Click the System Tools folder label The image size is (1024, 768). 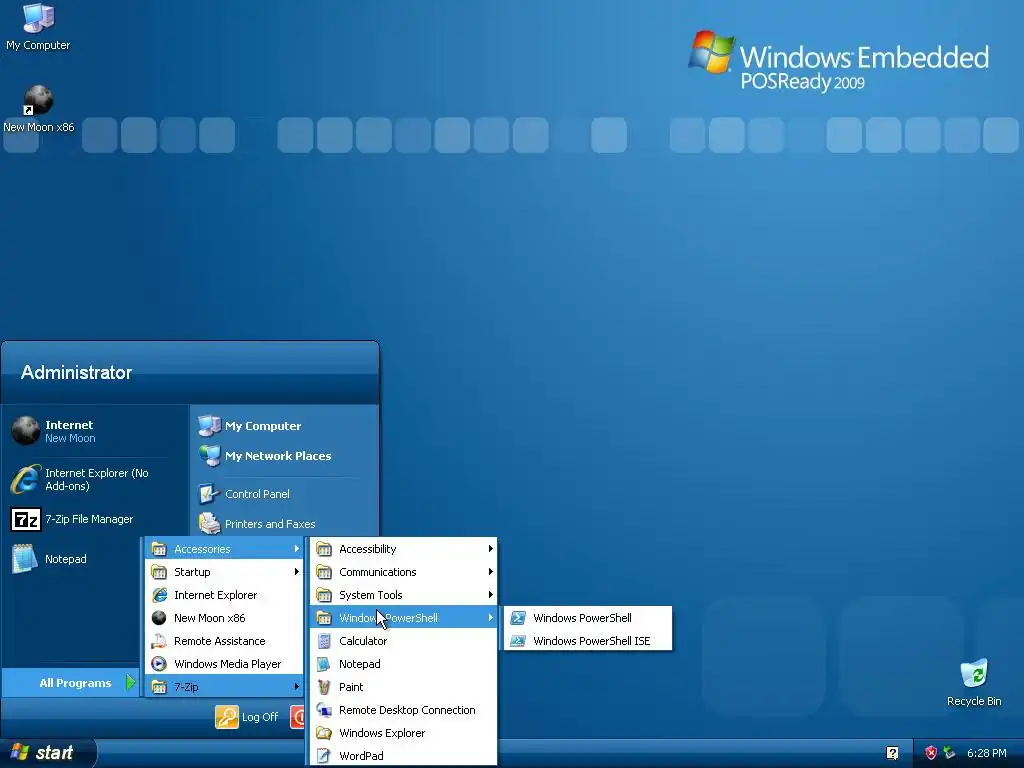click(x=370, y=595)
